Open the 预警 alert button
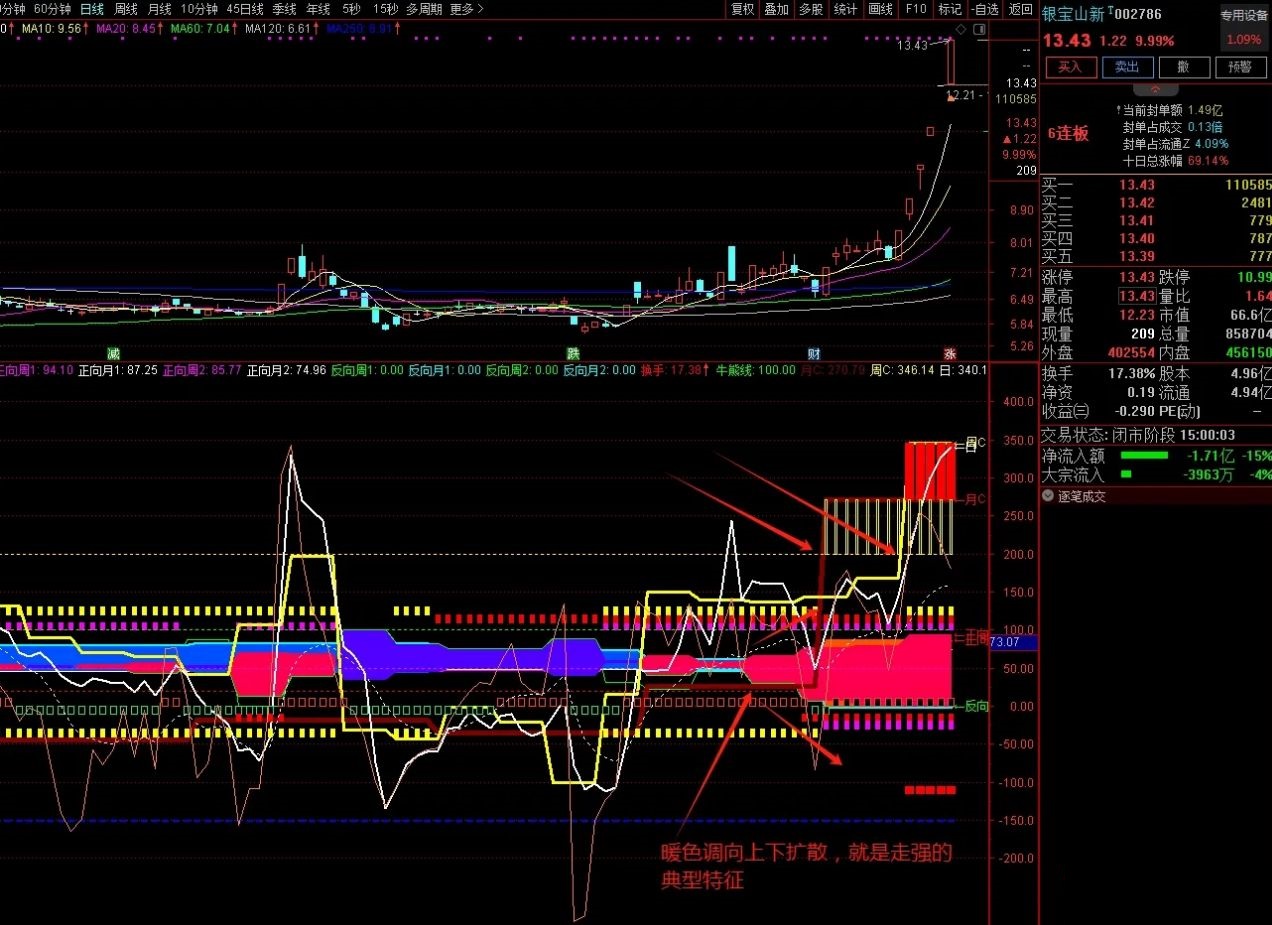The width and height of the screenshot is (1272, 925). click(1240, 67)
